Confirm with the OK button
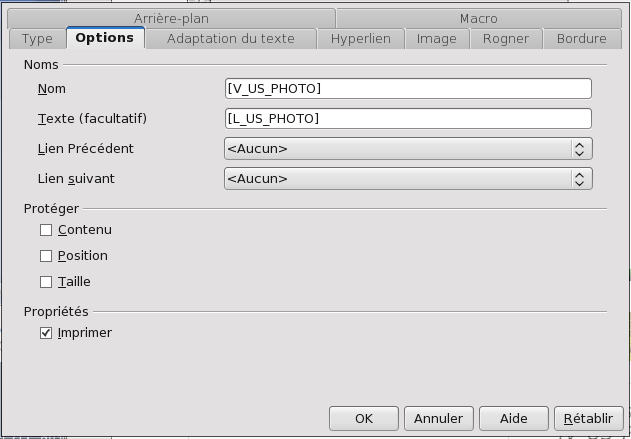631x439 pixels. click(364, 418)
